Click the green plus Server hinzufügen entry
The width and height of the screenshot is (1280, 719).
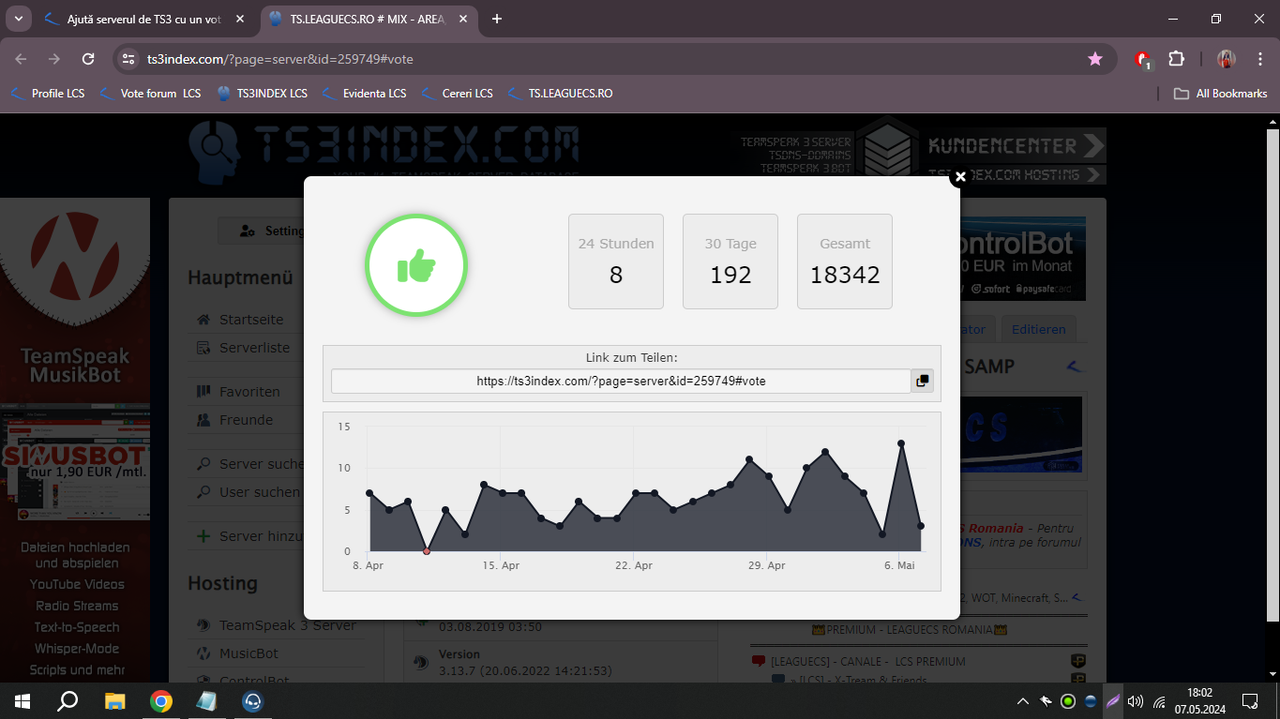pyautogui.click(x=248, y=536)
